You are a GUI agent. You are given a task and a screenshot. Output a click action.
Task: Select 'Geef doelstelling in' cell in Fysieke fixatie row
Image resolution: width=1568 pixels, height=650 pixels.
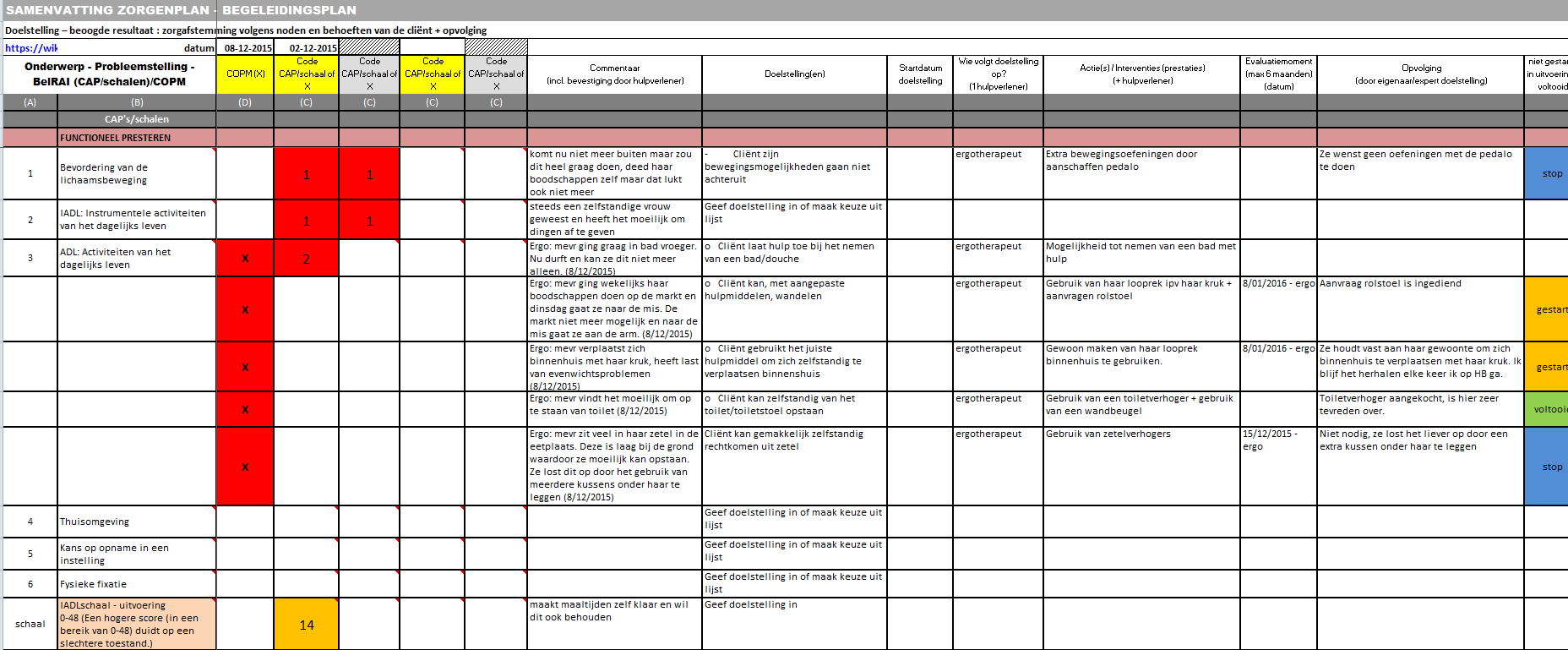tap(794, 584)
